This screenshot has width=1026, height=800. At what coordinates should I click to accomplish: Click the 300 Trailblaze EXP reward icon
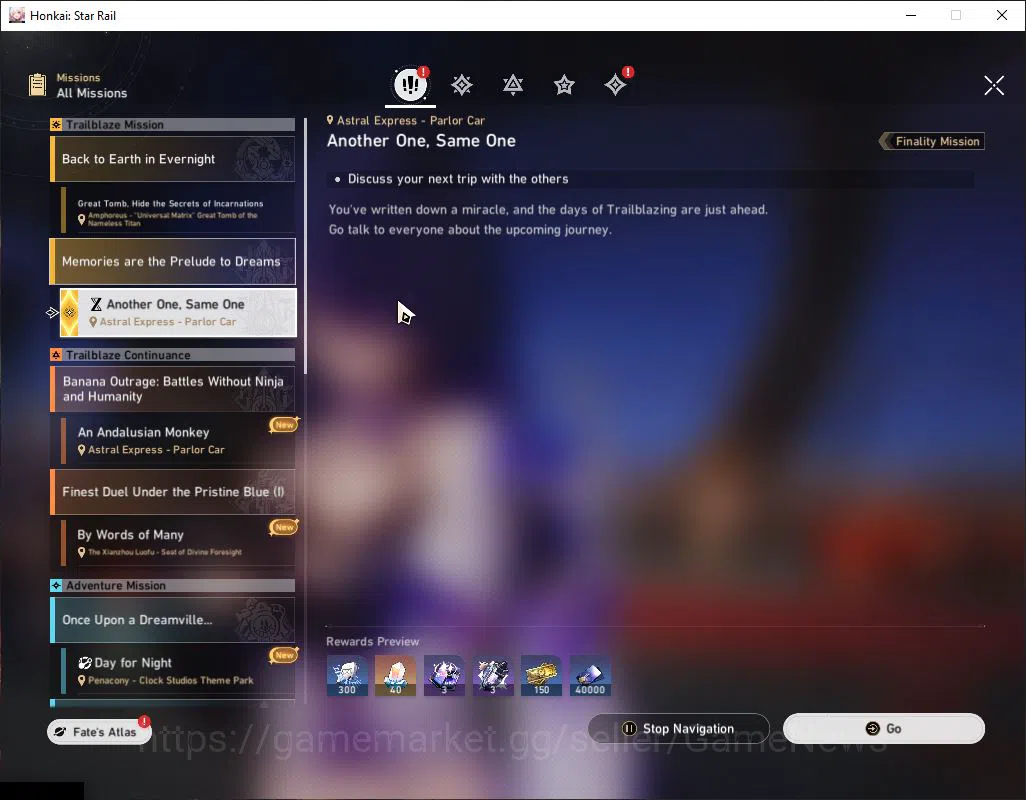(347, 676)
